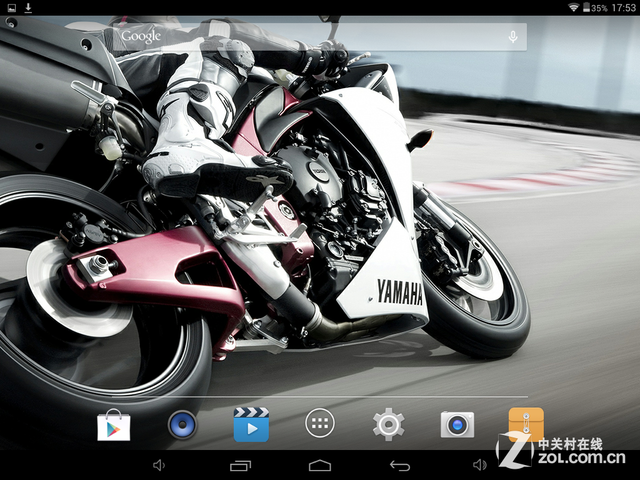
Task: Tap the volume up navigation button
Action: (x=480, y=465)
